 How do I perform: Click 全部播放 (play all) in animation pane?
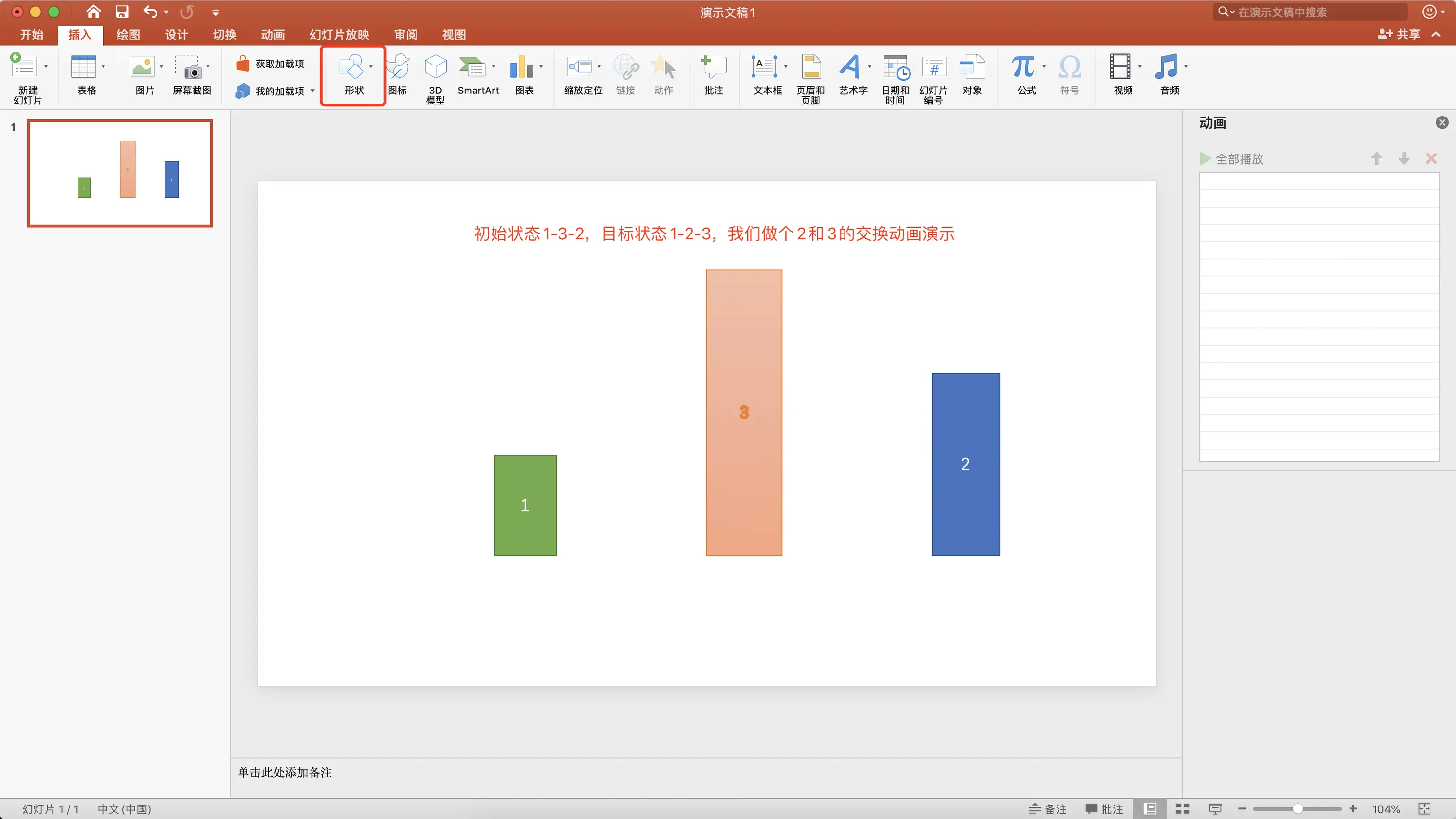(x=1232, y=159)
